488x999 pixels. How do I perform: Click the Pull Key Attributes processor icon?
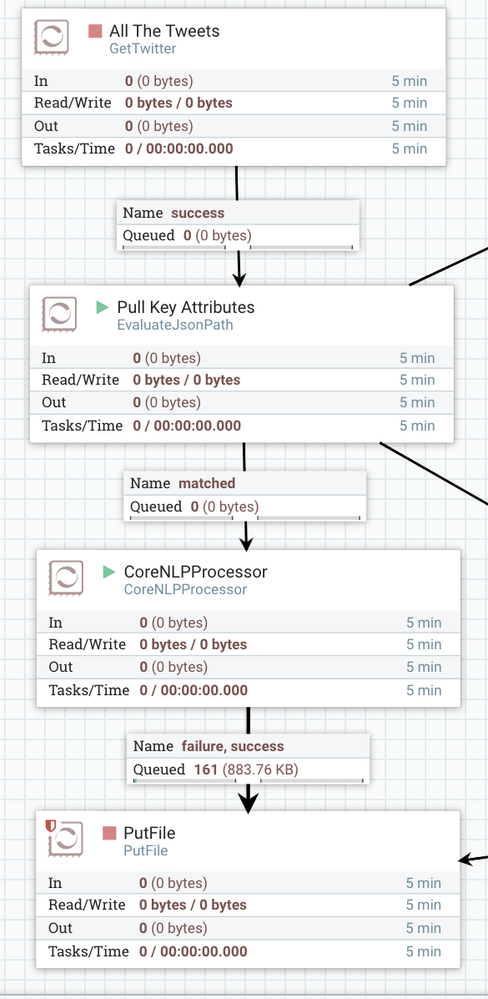point(59,314)
